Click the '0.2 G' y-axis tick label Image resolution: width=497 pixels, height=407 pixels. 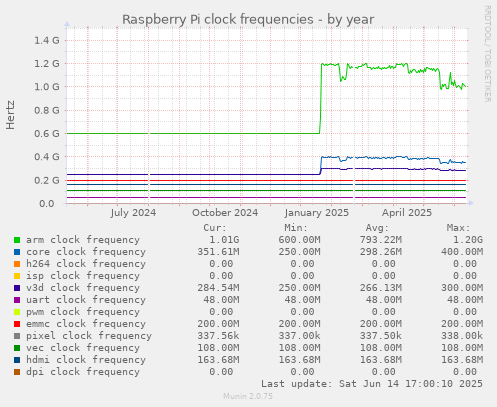point(47,180)
